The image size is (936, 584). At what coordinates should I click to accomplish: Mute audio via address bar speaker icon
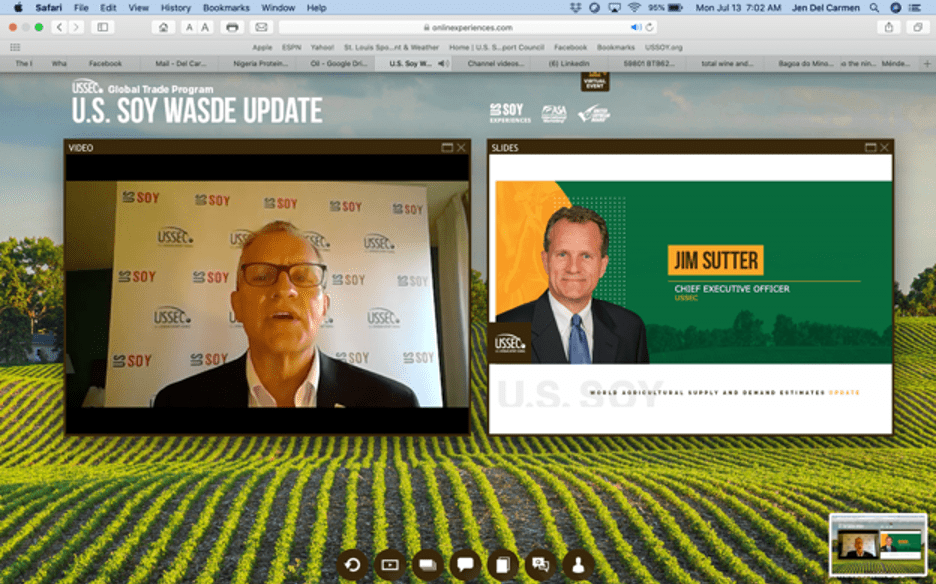(636, 27)
